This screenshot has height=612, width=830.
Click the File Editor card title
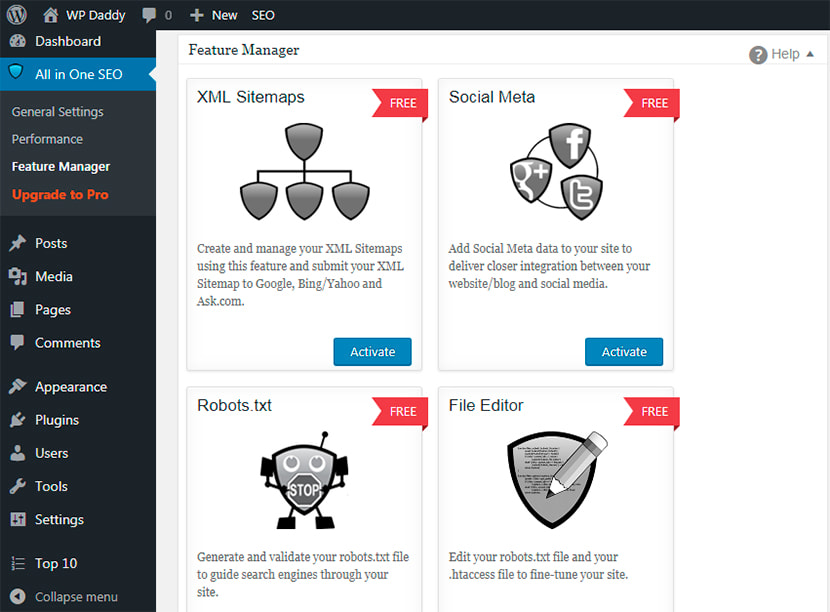(x=486, y=405)
